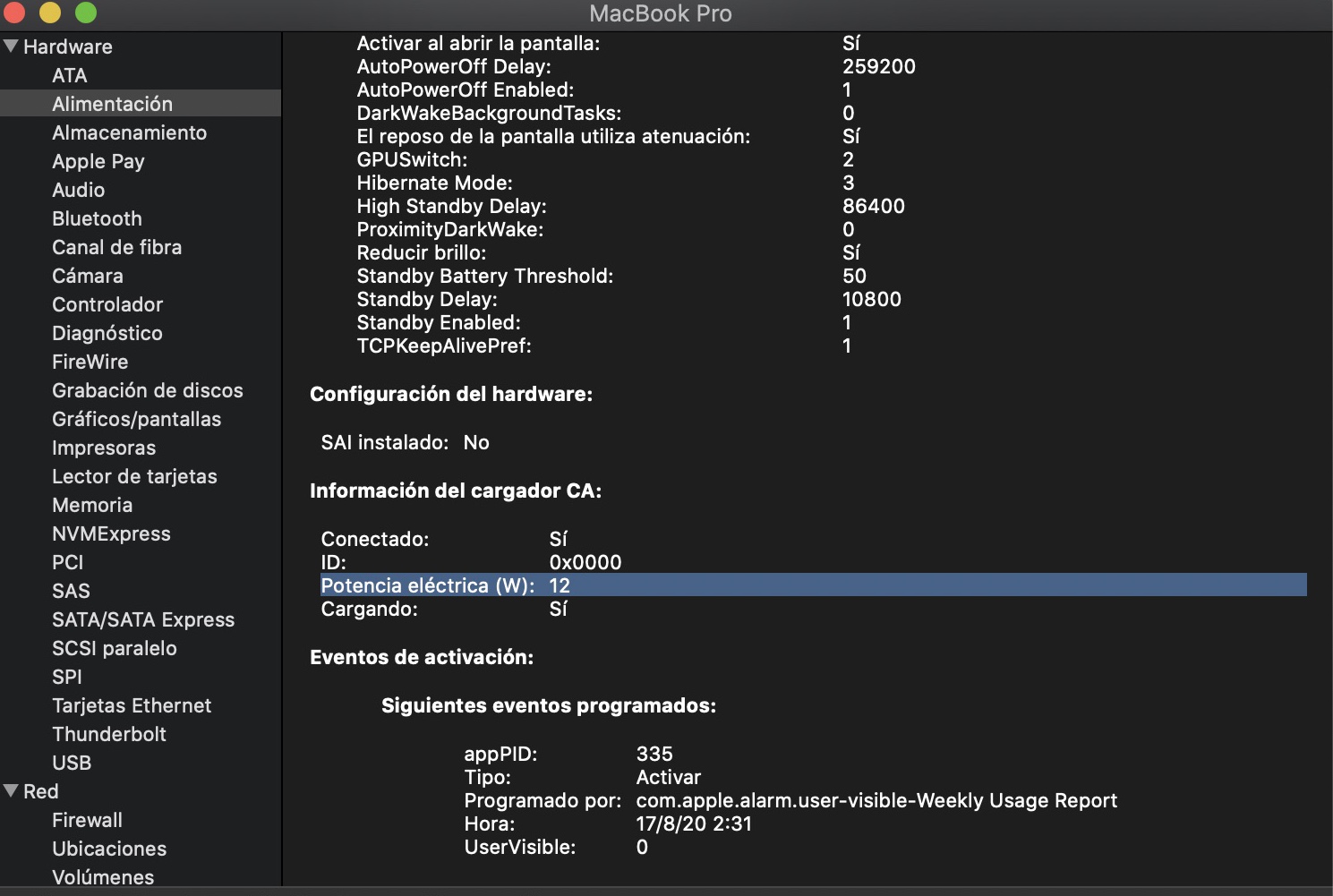The width and height of the screenshot is (1333, 896).
Task: Select the Potencia eléctrica (W) row
Action: click(814, 585)
